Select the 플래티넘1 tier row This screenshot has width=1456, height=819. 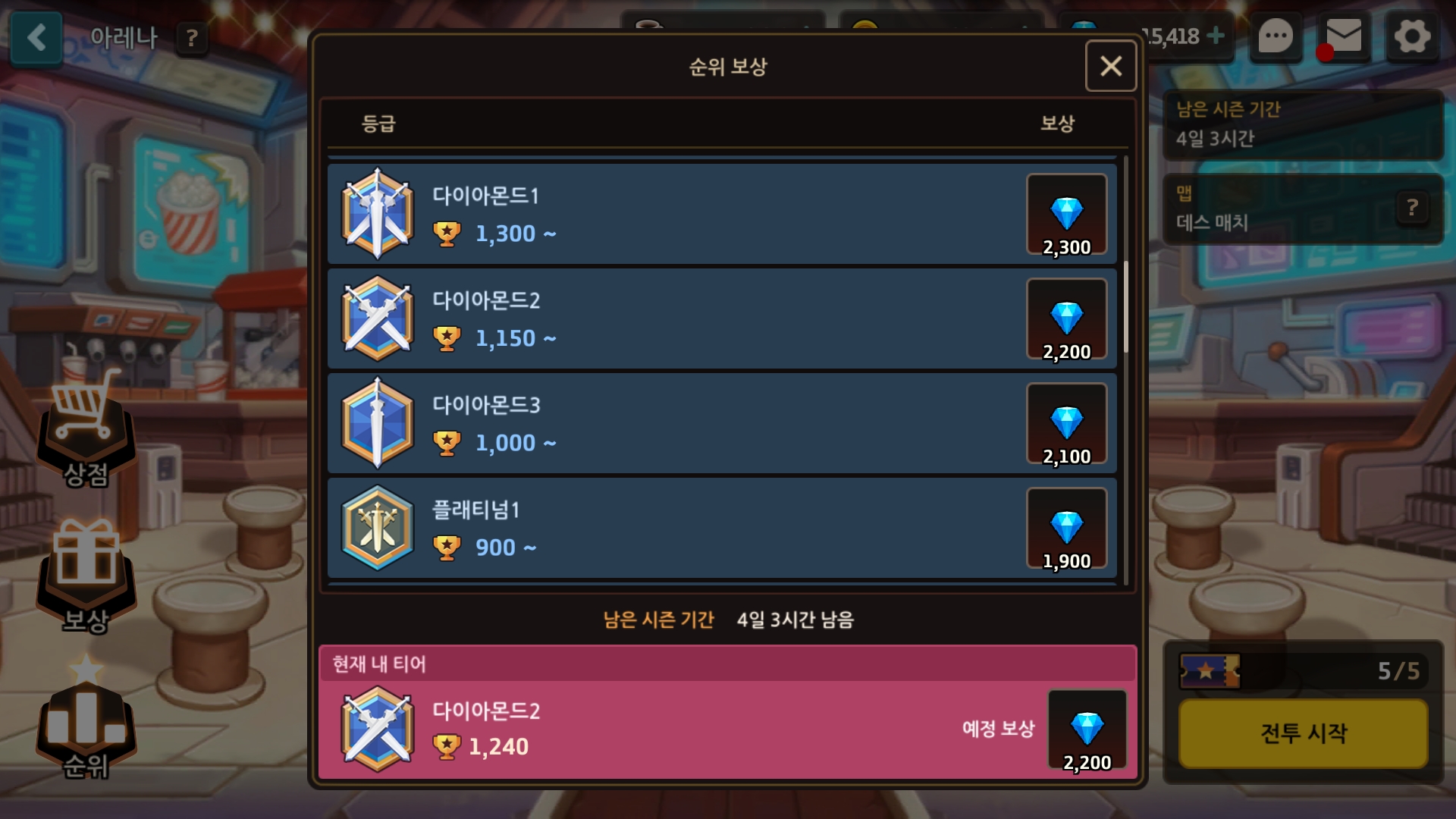(x=722, y=528)
